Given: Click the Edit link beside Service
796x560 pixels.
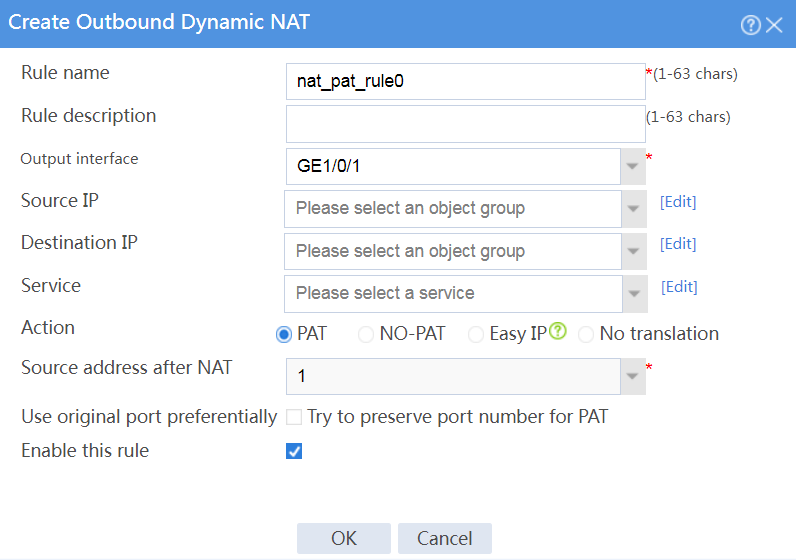Looking at the screenshot, I should [x=679, y=287].
